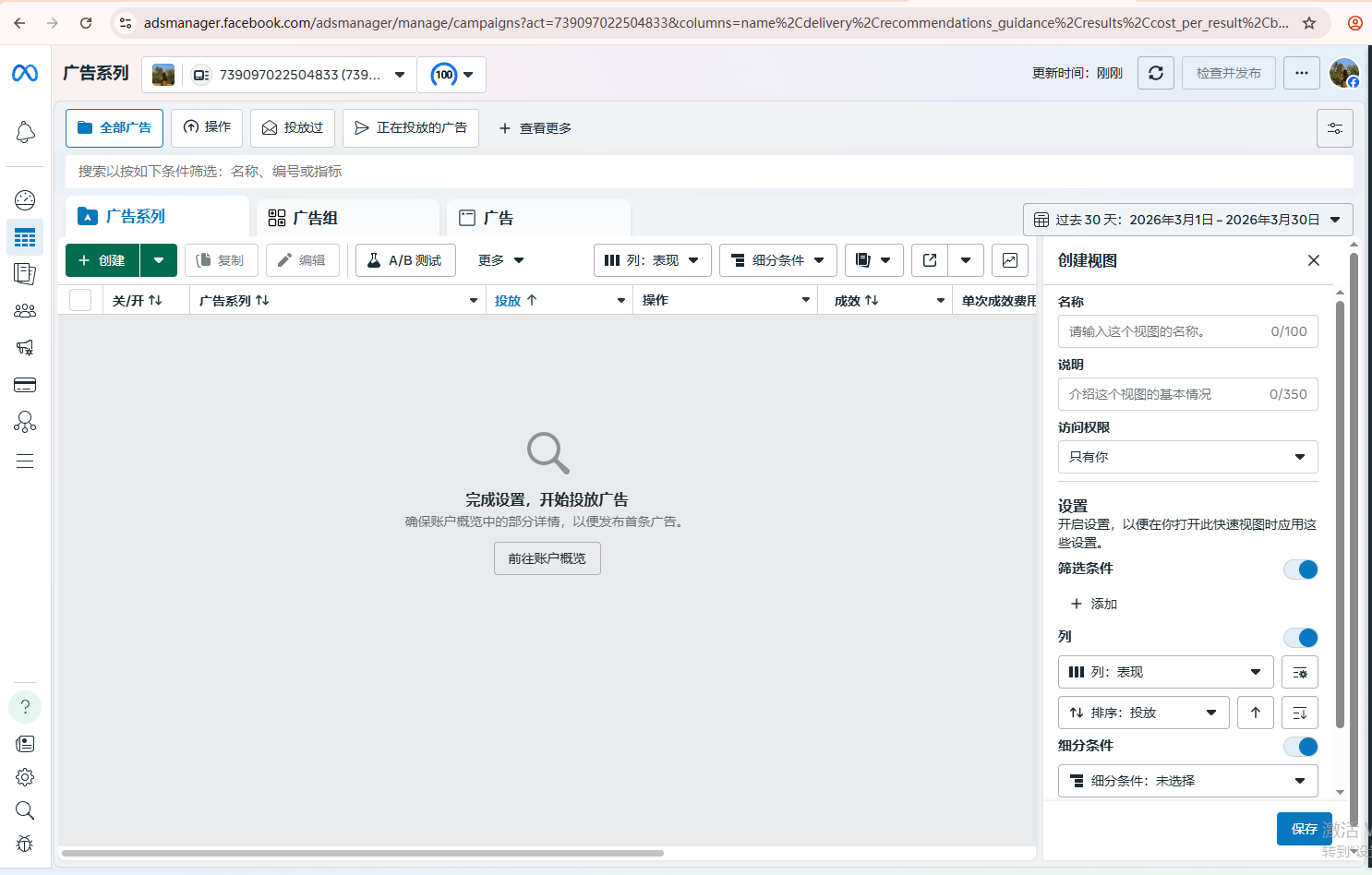Viewport: 1372px width, 875px height.
Task: Select the 正在投放的广告 view tab
Action: pyautogui.click(x=411, y=128)
